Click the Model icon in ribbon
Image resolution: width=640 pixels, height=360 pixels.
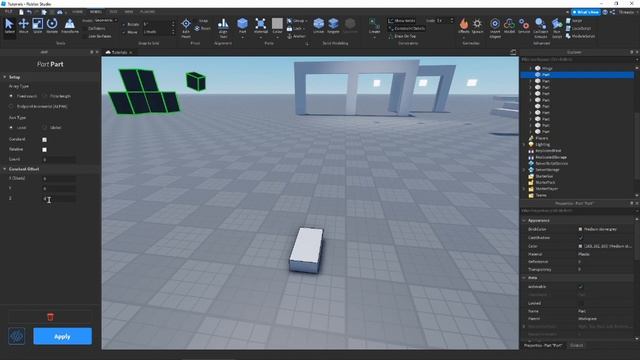tap(509, 26)
